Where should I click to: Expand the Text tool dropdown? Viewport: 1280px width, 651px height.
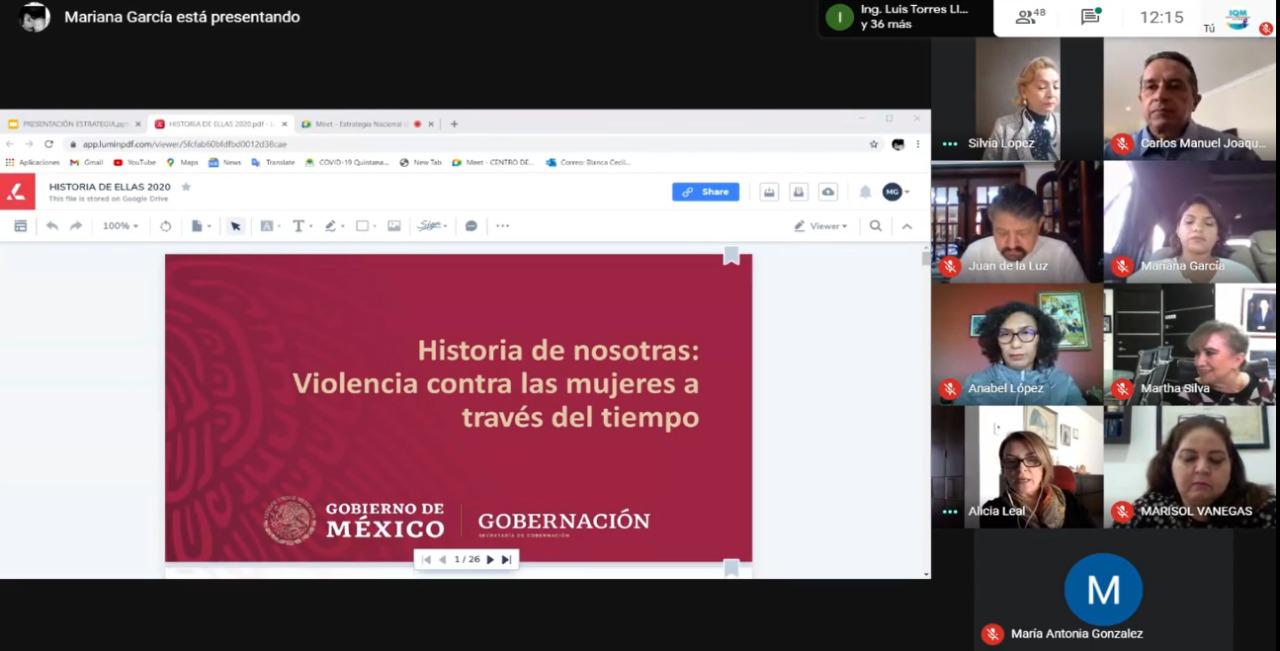[300, 226]
